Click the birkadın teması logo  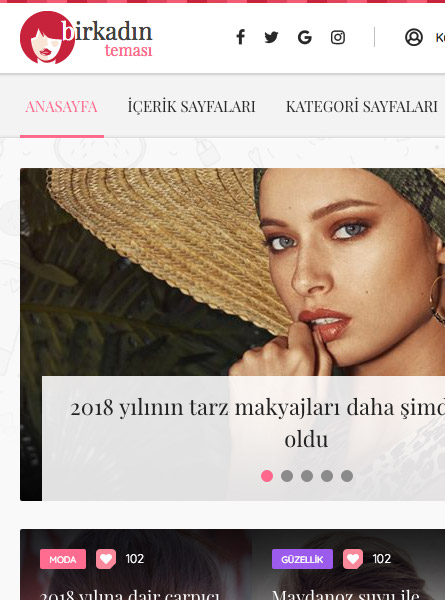click(86, 37)
